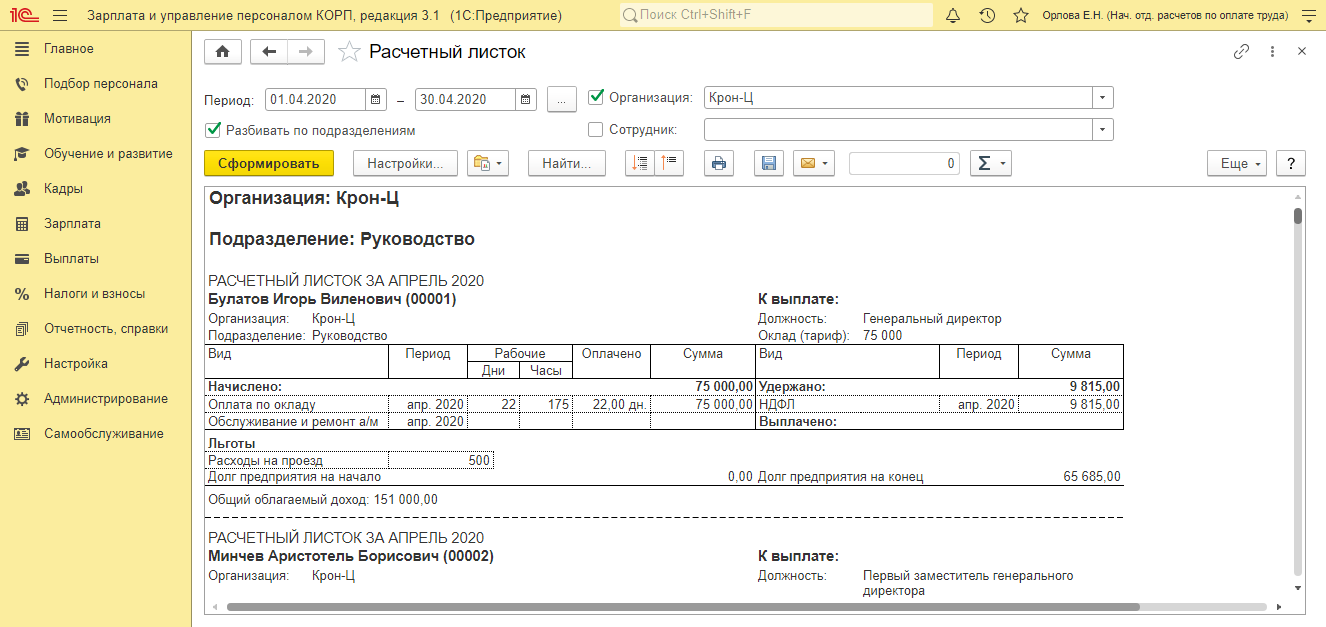1326x627 pixels.
Task: Expand the Организация dropdown list
Action: (x=1102, y=98)
